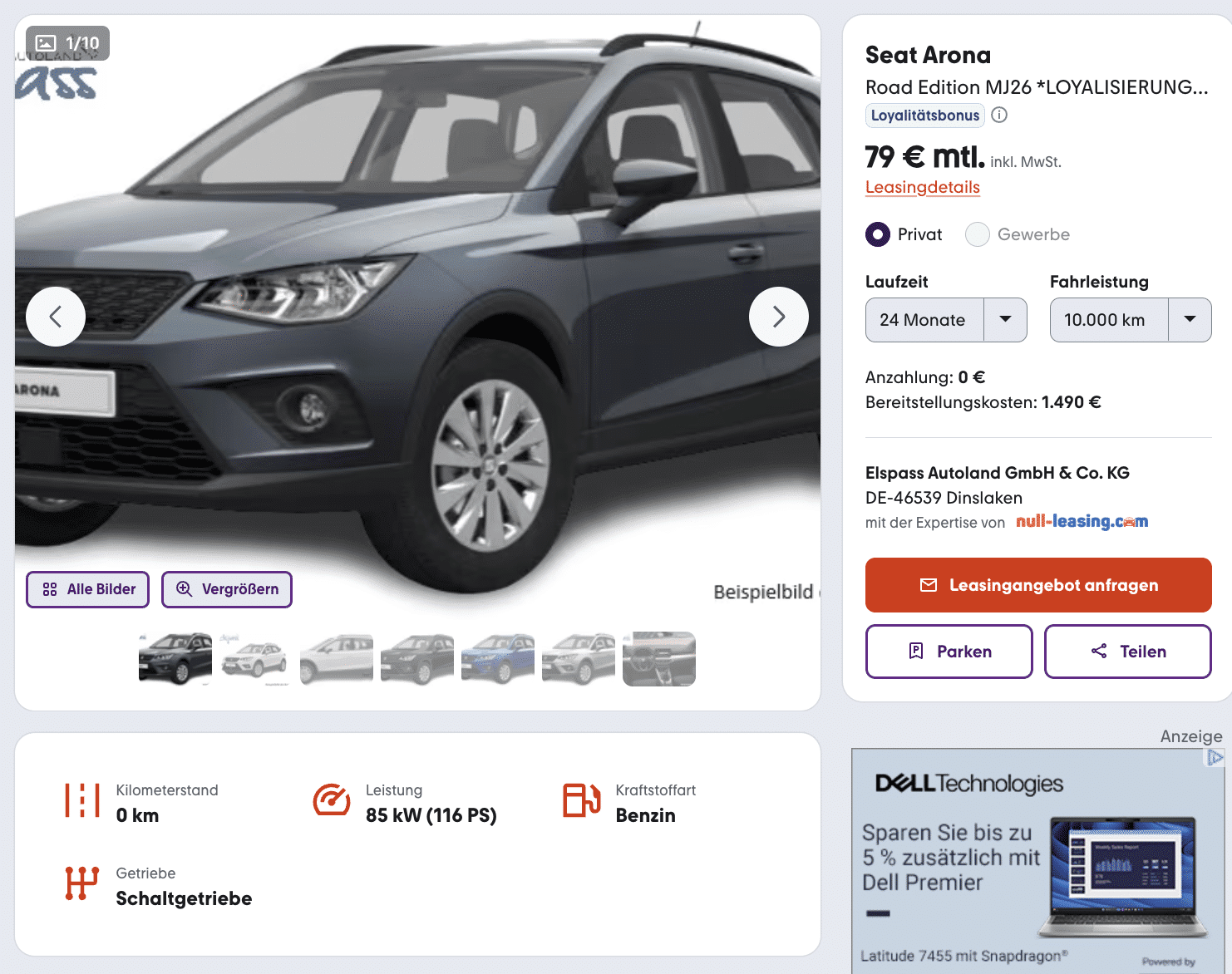The width and height of the screenshot is (1232, 974).
Task: Go to the previous car image
Action: 56,317
